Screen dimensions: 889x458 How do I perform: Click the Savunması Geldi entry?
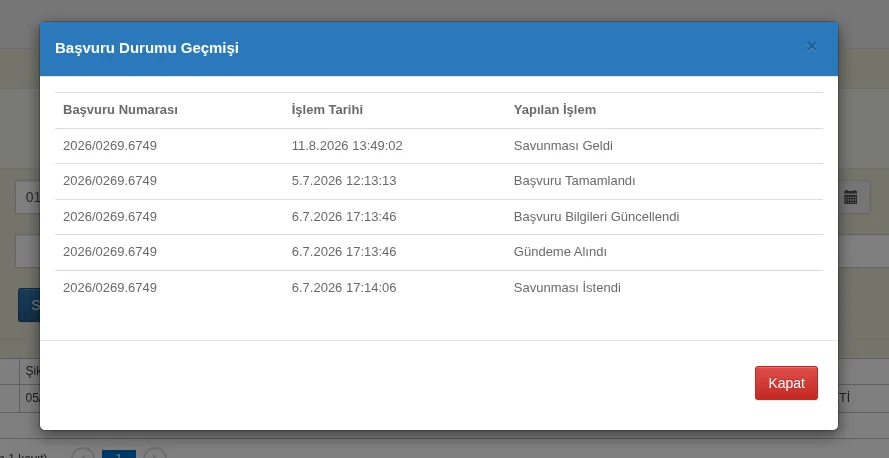point(563,146)
